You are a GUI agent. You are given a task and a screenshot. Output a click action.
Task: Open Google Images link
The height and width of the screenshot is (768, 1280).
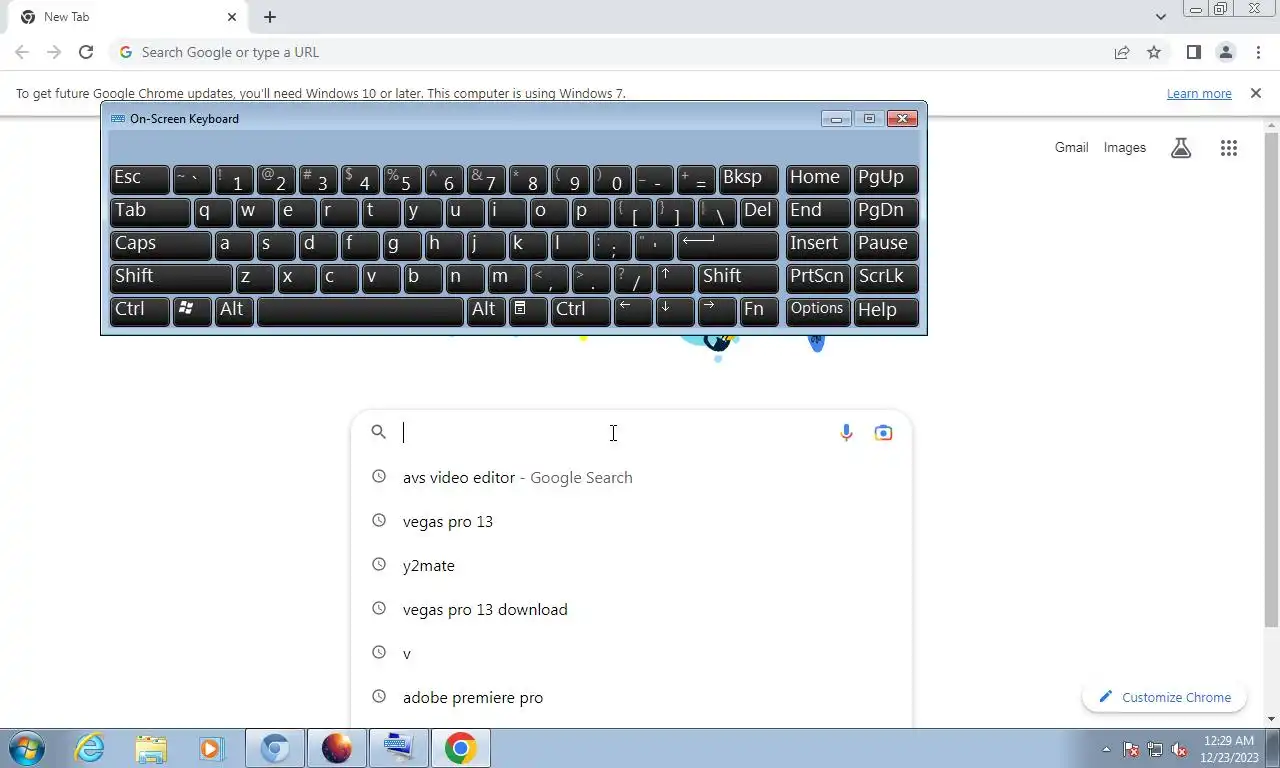click(1124, 147)
